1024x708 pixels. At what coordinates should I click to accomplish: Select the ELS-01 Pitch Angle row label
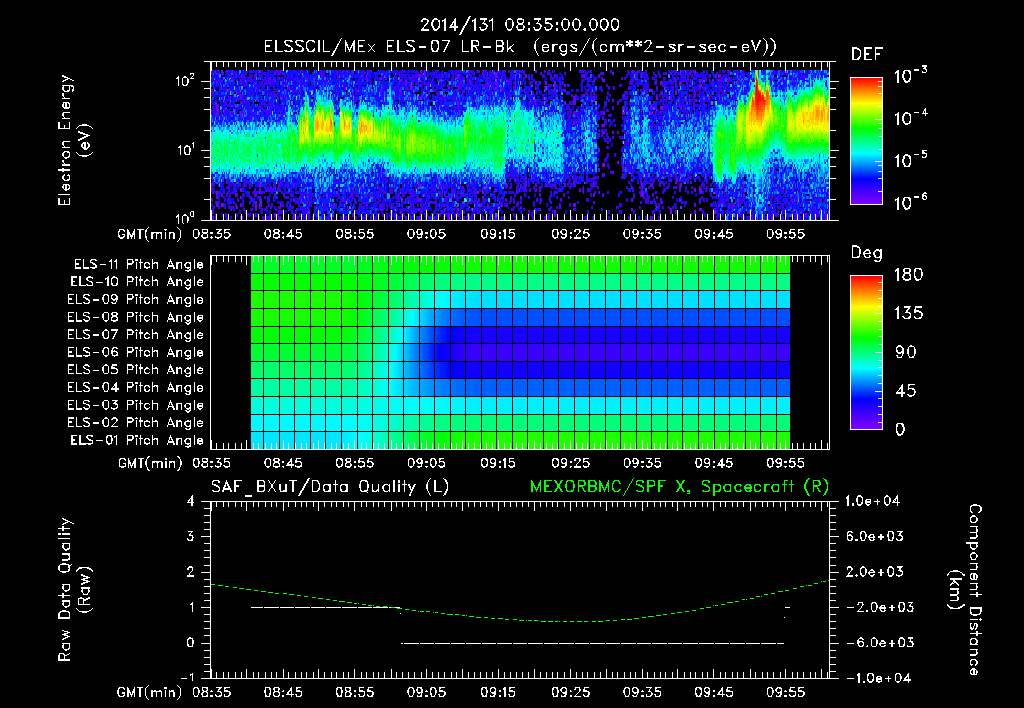point(137,440)
